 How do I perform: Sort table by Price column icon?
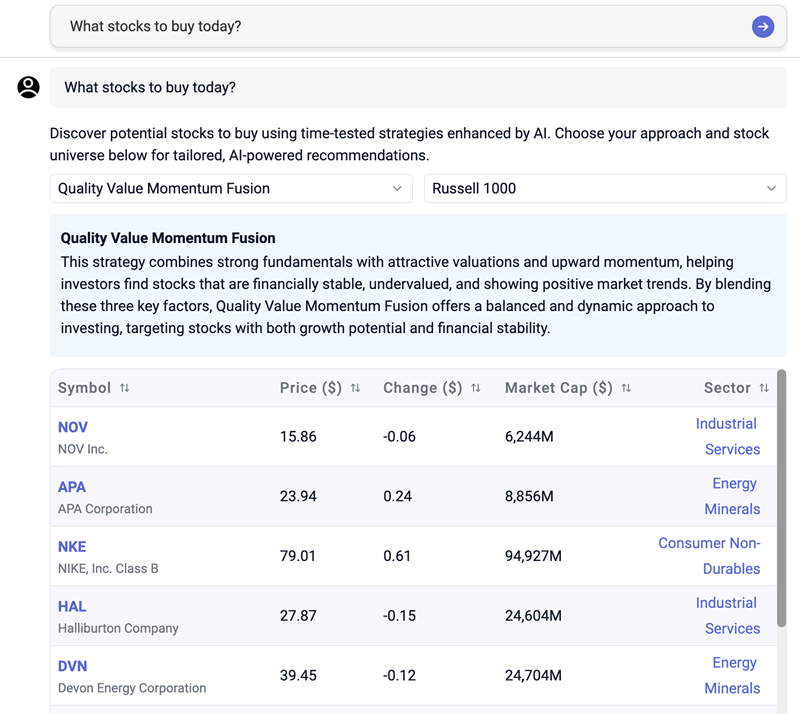[x=355, y=388]
